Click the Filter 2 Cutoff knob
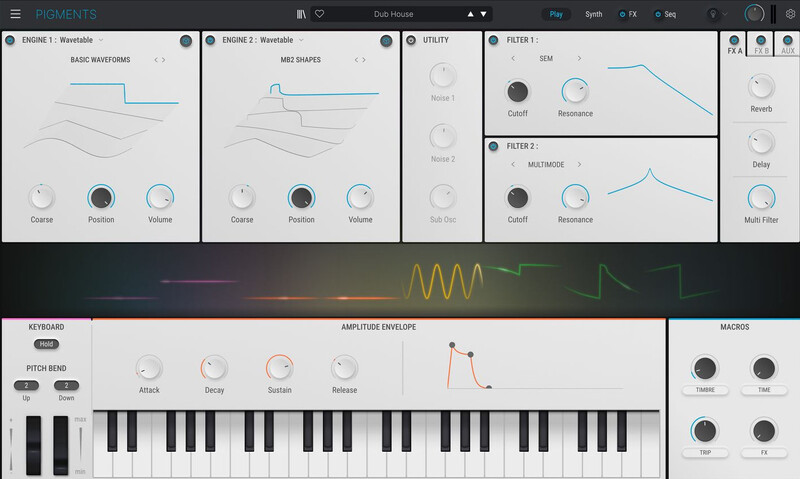 (517, 198)
